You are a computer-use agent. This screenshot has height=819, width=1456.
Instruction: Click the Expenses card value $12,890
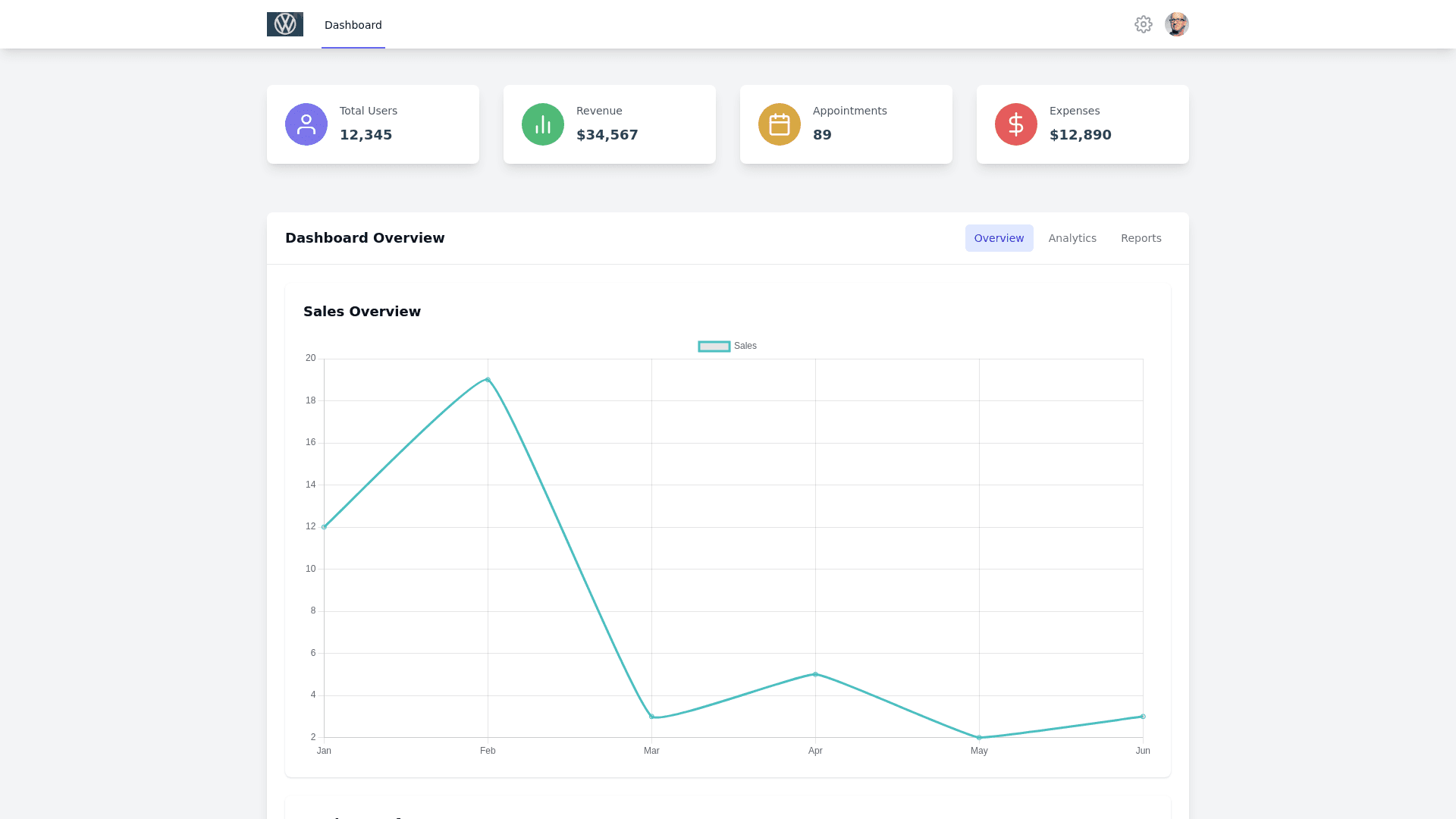[1080, 135]
